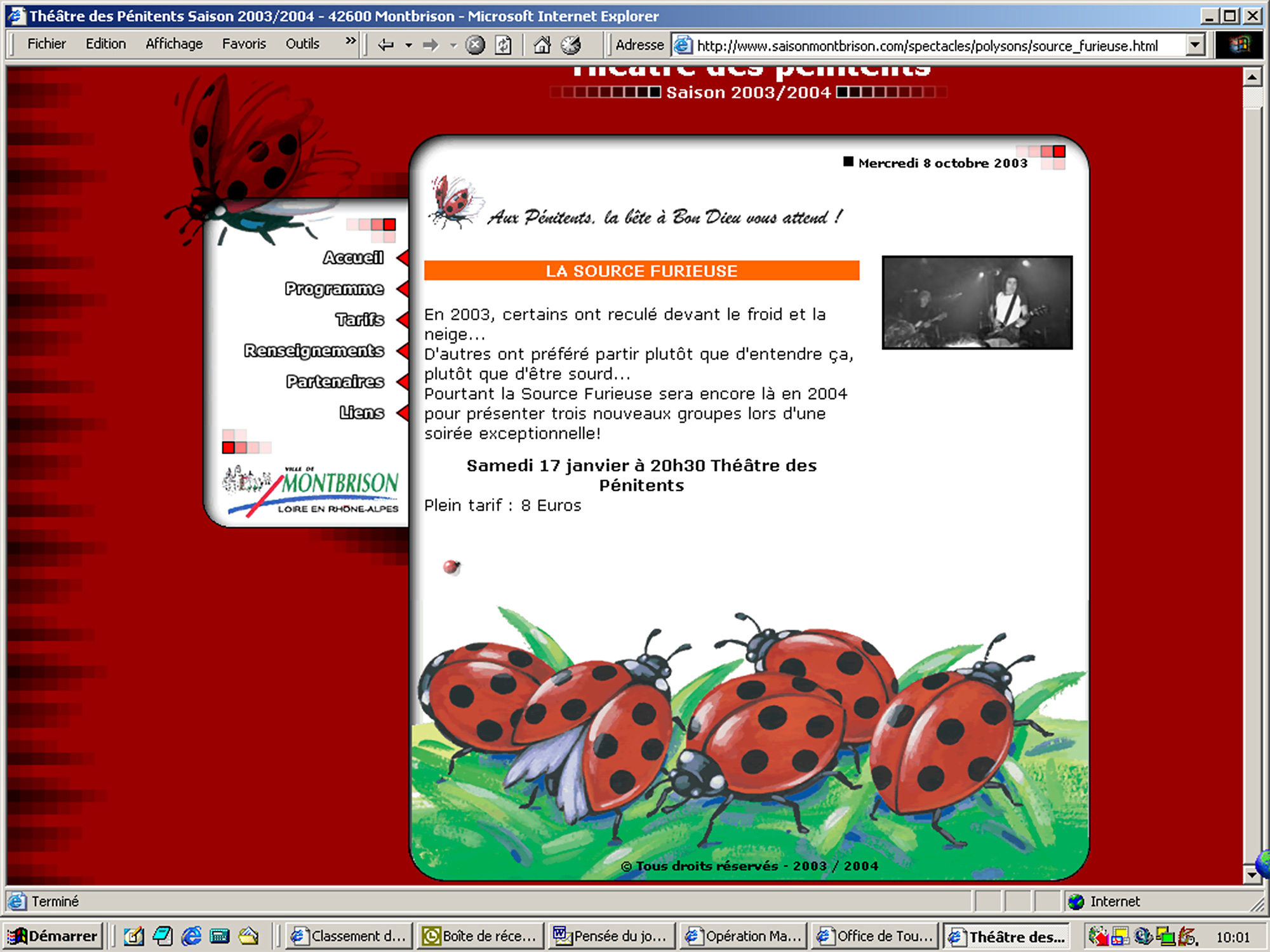This screenshot has width=1270, height=952.
Task: Click the Forward arrow button
Action: pyautogui.click(x=431, y=45)
